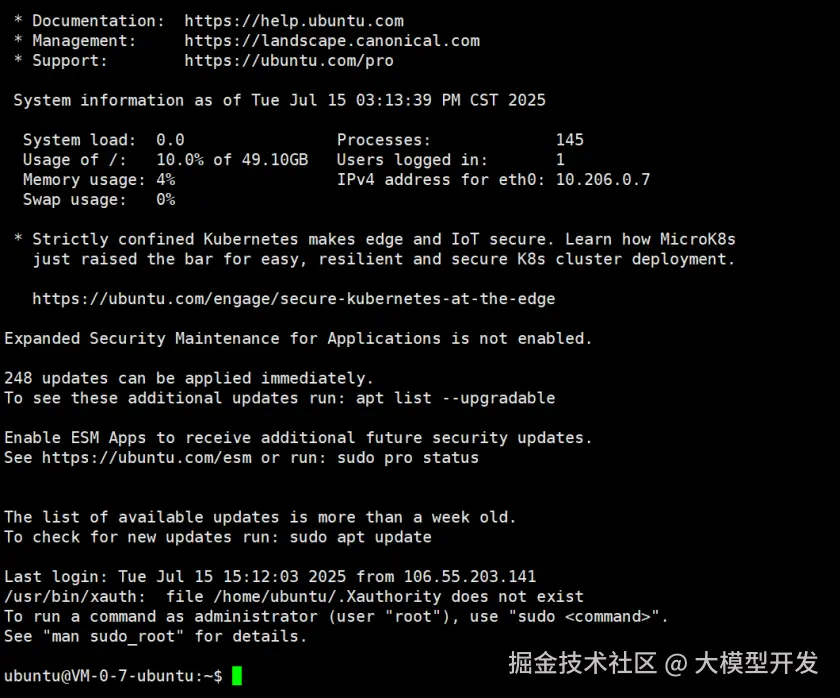Image resolution: width=840 pixels, height=698 pixels.
Task: Click the Processes count value 145
Action: pos(570,140)
